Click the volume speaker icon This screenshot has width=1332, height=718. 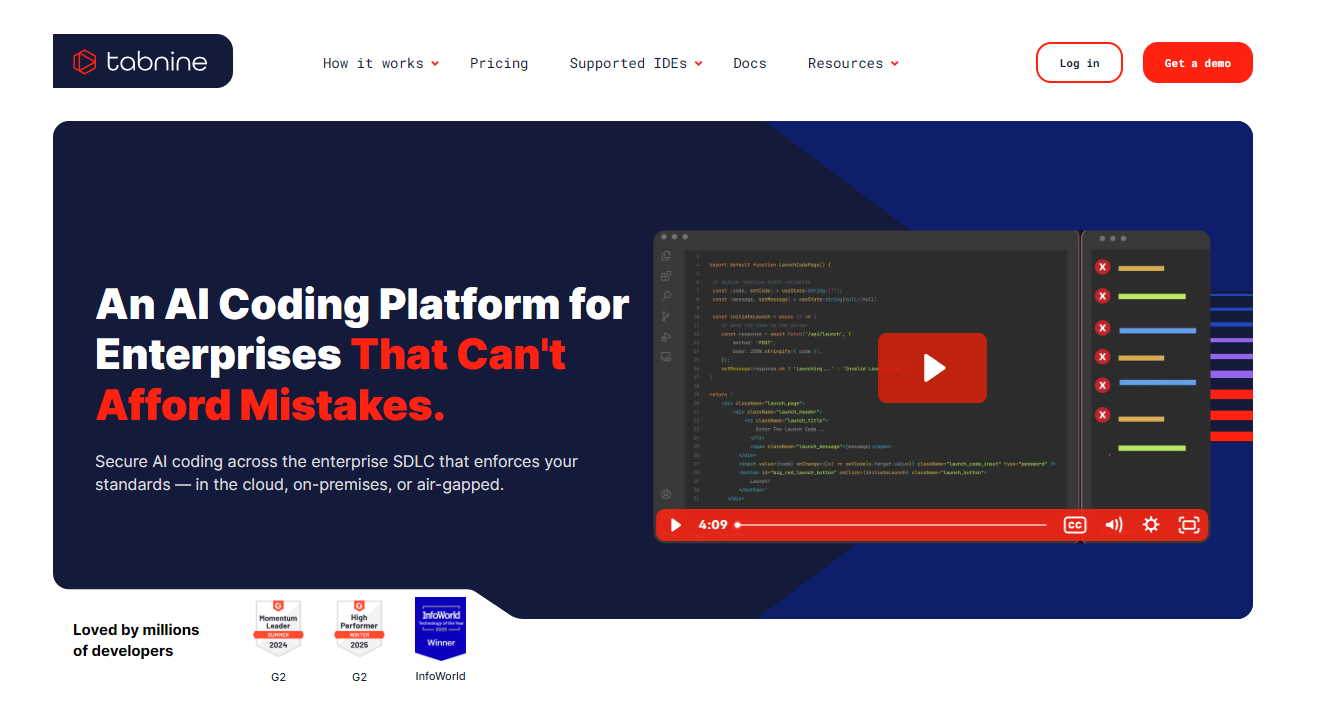(x=1113, y=525)
